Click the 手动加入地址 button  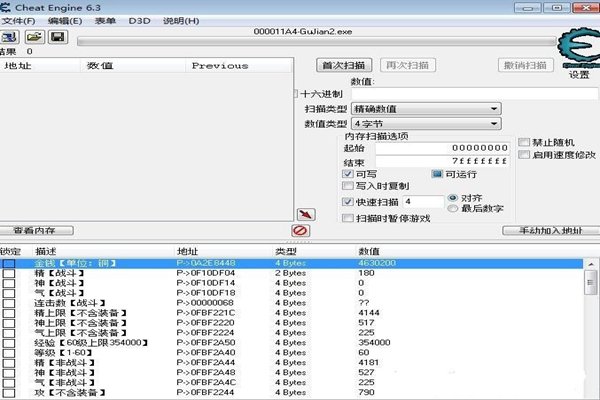tap(542, 231)
